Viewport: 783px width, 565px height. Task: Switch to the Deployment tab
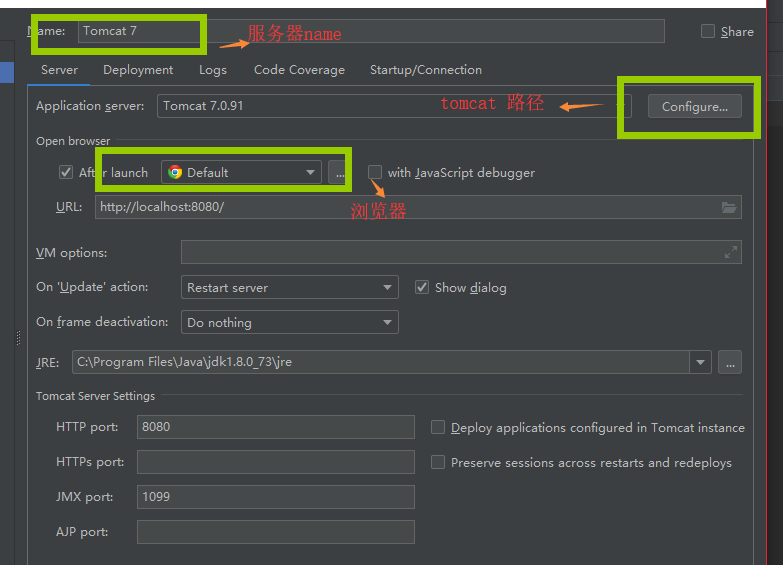tap(138, 70)
